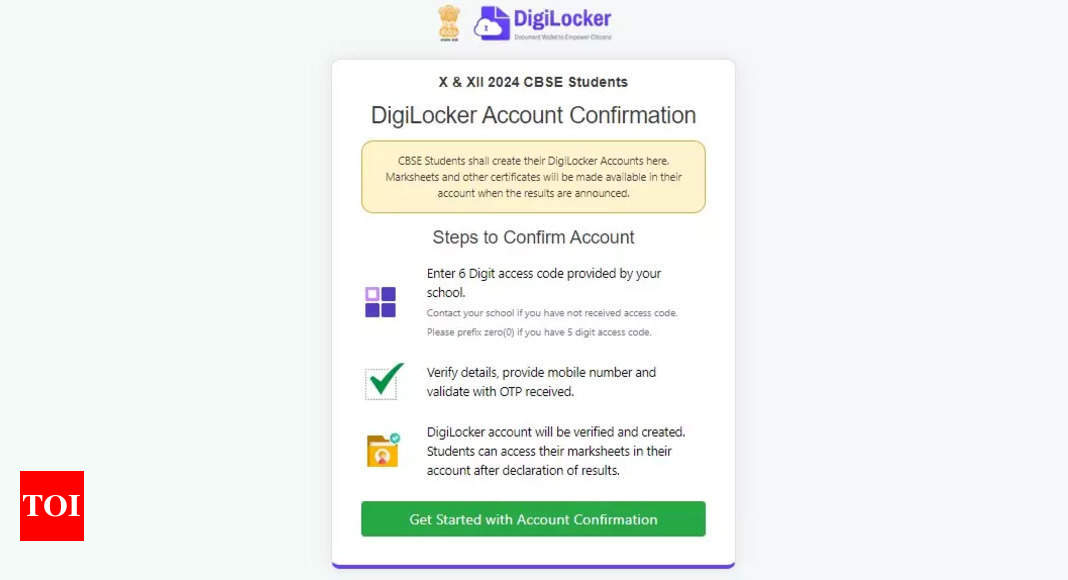Viewport: 1068px width, 580px height.
Task: Click the purple bar at the card bottom
Action: [533, 563]
